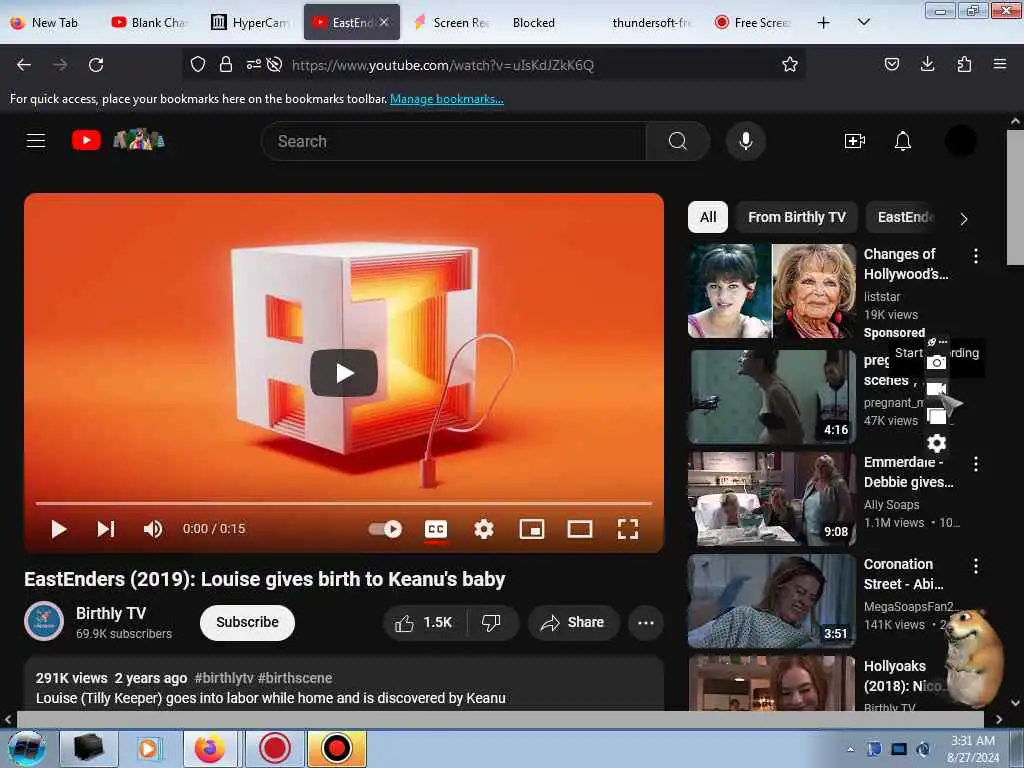Open a new browser tab with plus
Image resolution: width=1024 pixels, height=768 pixels.
(824, 23)
